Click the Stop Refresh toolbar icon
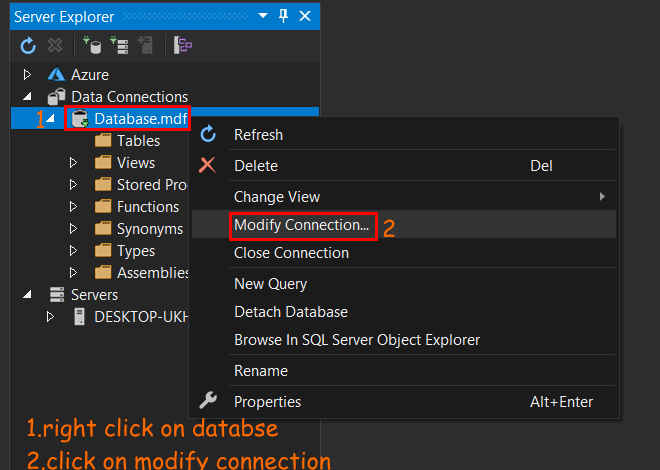The height and width of the screenshot is (470, 660). (55, 45)
